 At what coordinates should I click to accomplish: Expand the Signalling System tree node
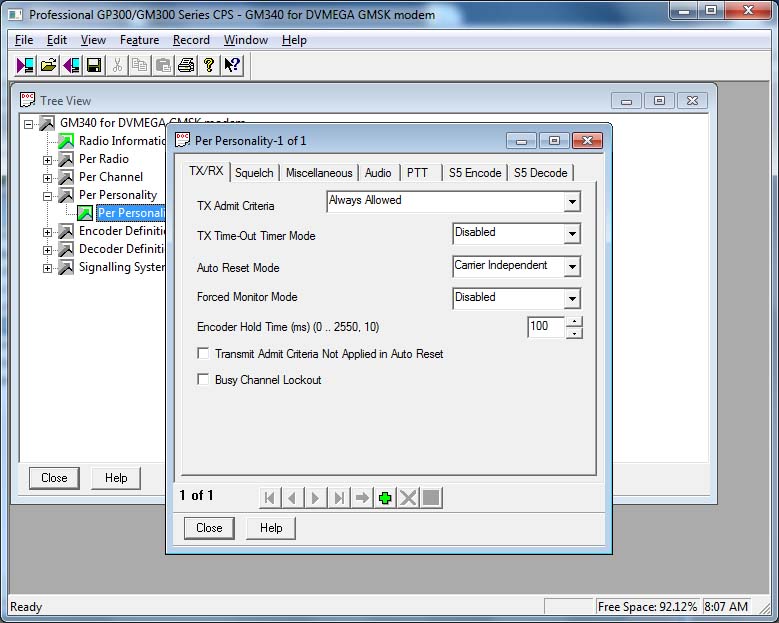click(x=47, y=268)
